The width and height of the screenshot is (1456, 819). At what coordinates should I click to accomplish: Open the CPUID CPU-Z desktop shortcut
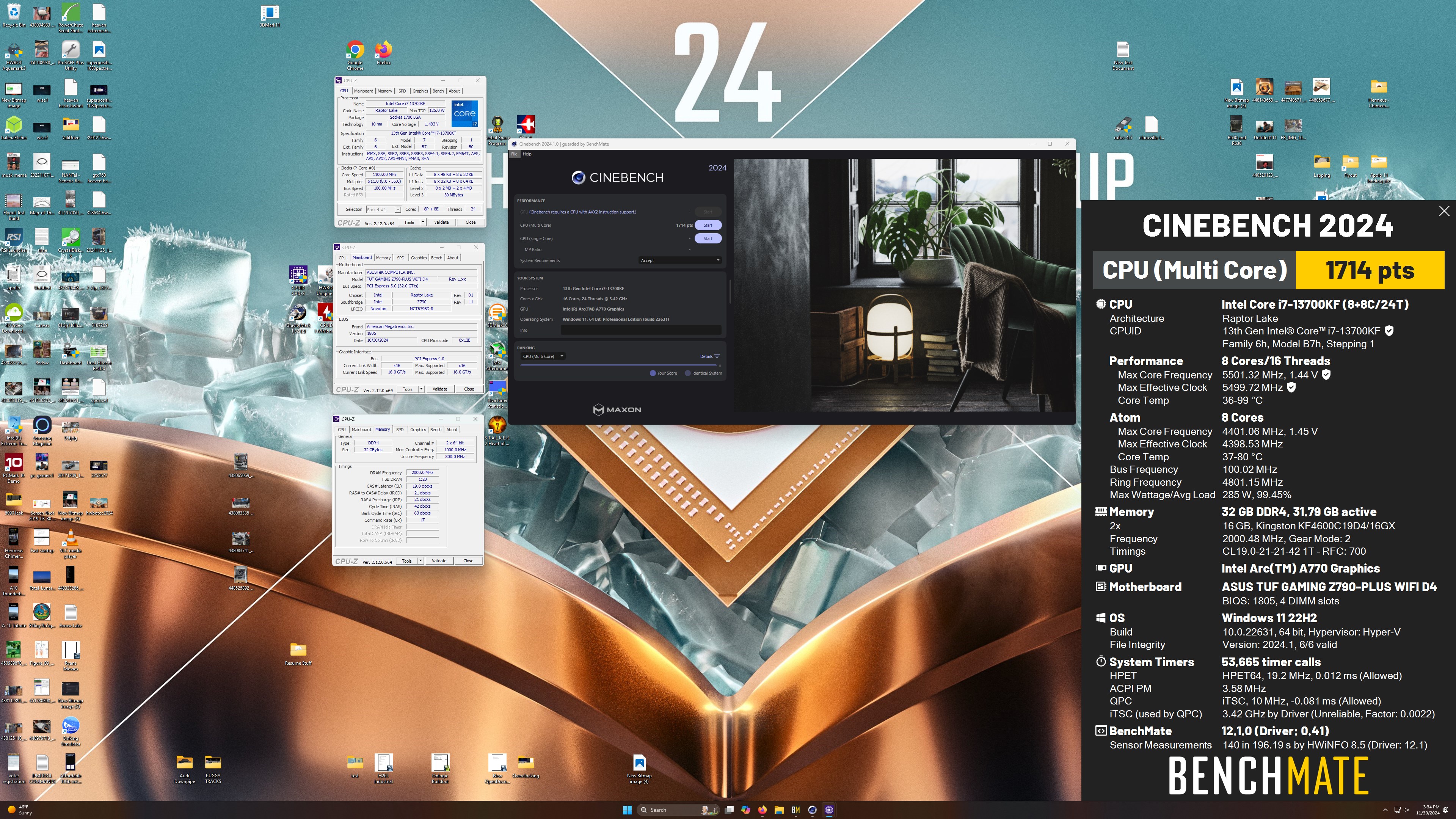point(298,280)
